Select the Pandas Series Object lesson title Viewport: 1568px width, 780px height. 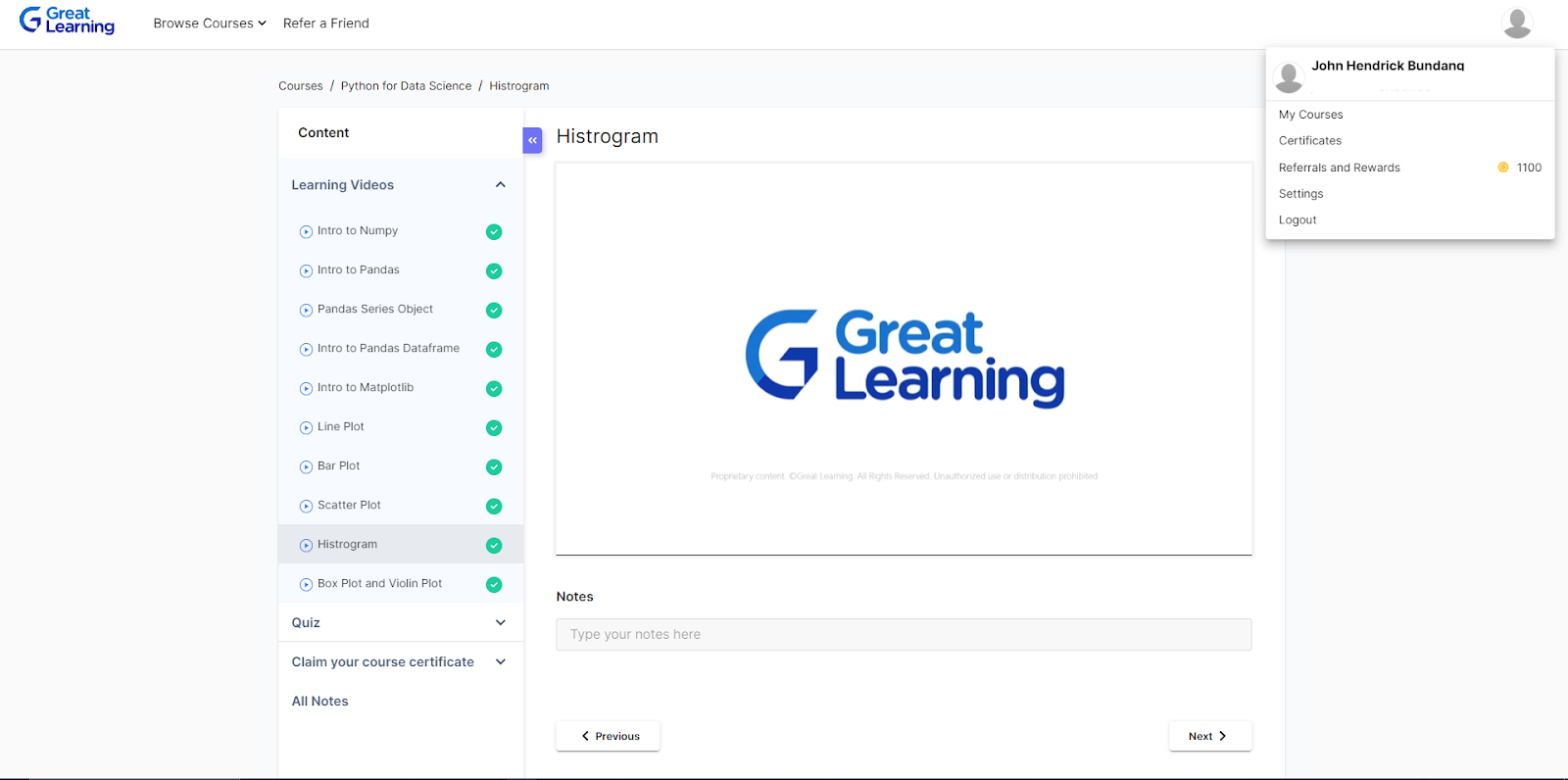(x=375, y=310)
